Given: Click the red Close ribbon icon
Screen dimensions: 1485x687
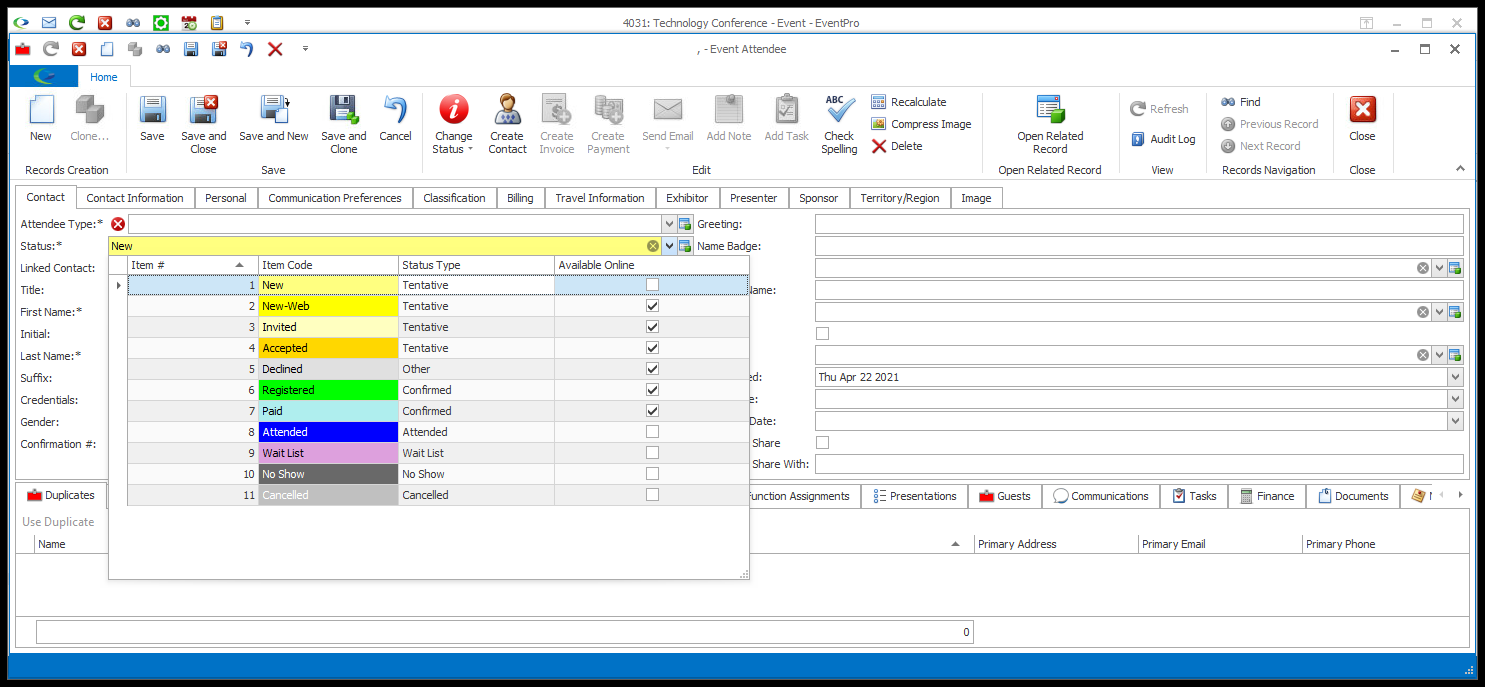Looking at the screenshot, I should pyautogui.click(x=1362, y=110).
